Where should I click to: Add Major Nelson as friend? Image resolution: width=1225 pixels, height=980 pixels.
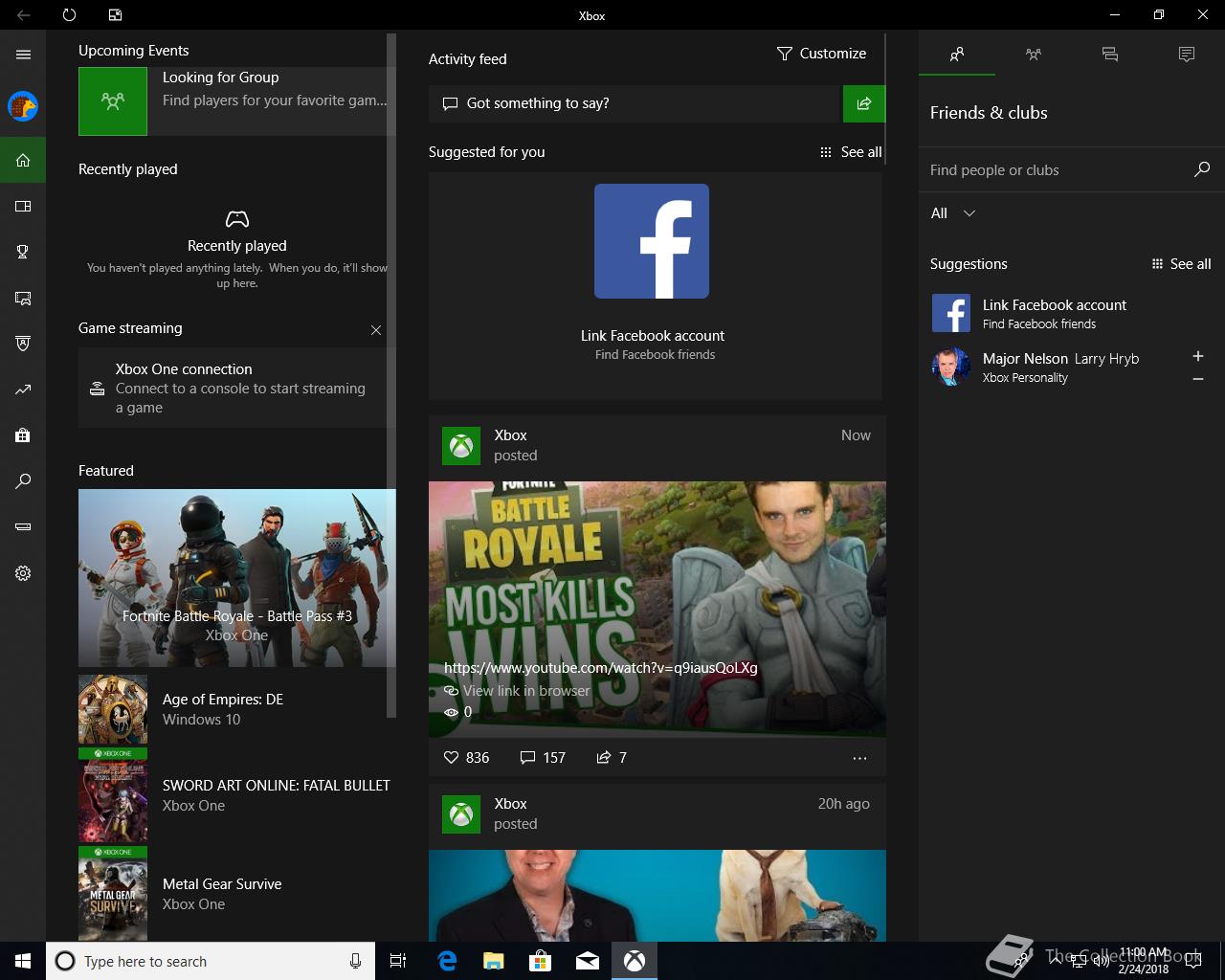click(x=1197, y=356)
